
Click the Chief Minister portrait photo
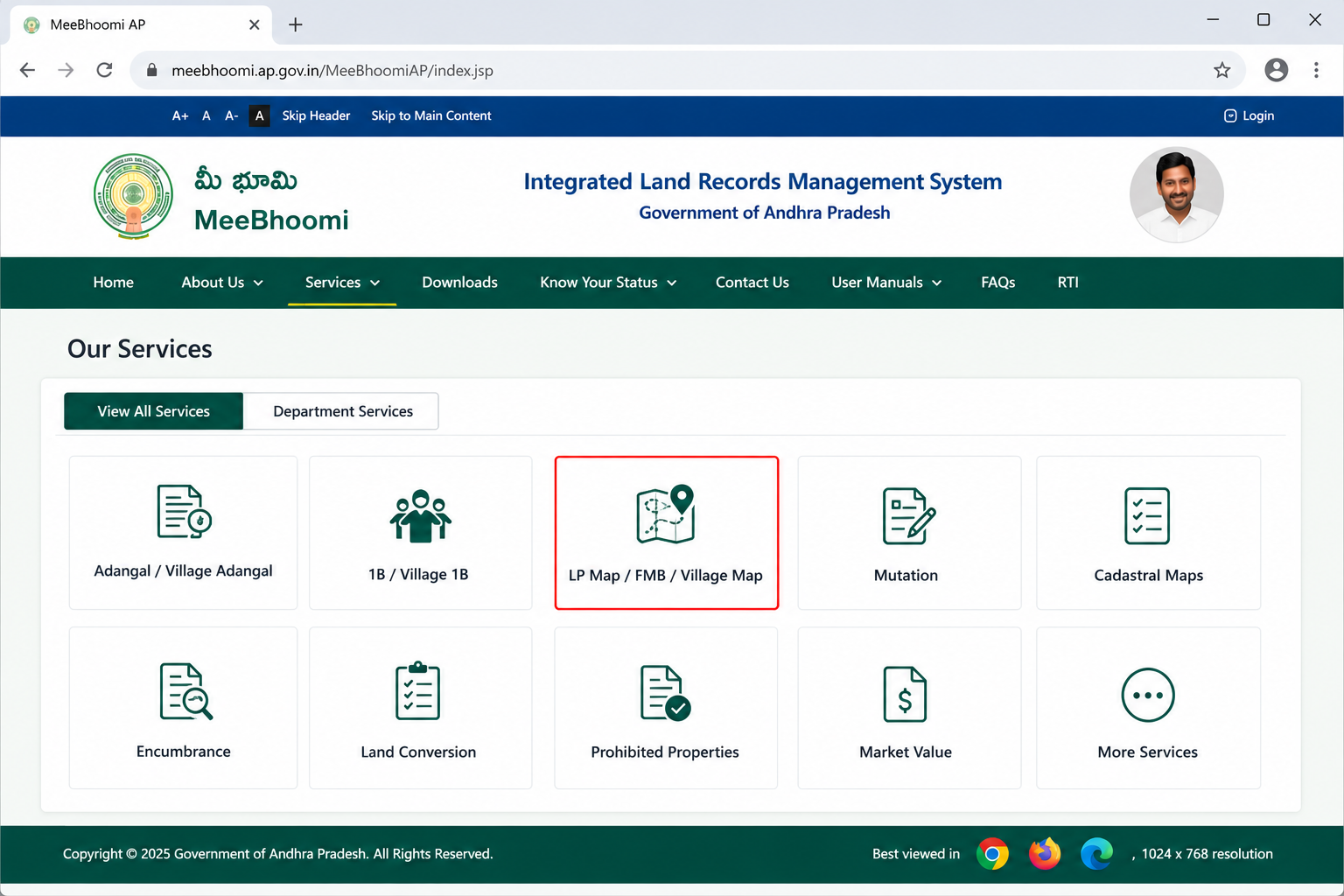(1177, 195)
